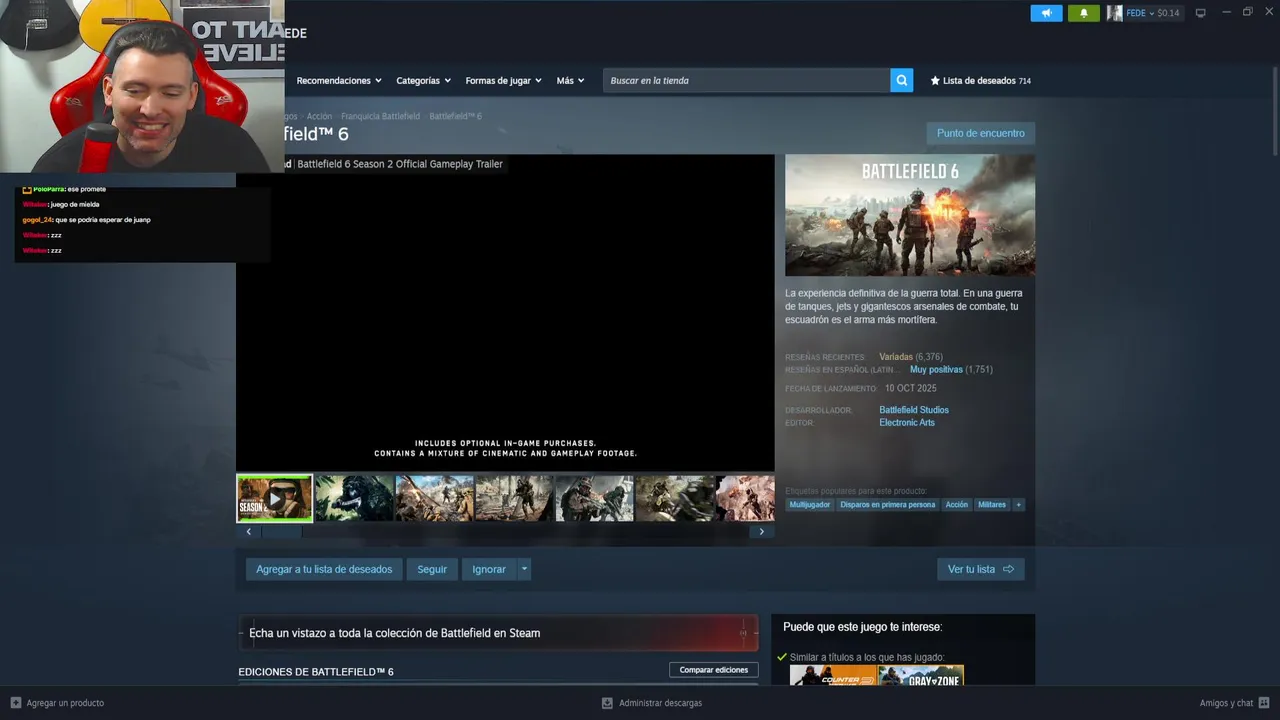
Task: Click the Ignorar button
Action: tap(489, 569)
